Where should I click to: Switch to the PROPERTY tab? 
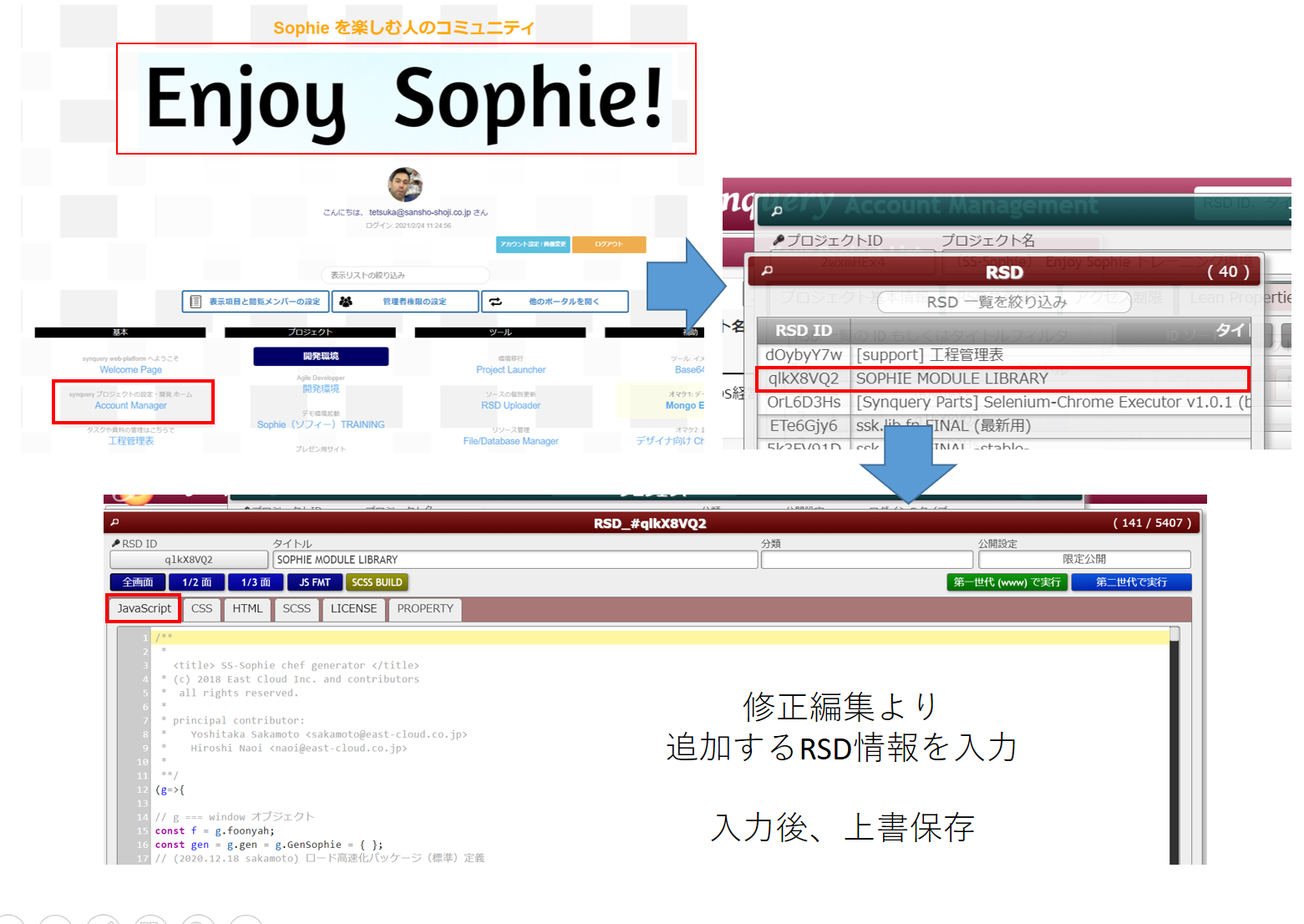[x=425, y=609]
